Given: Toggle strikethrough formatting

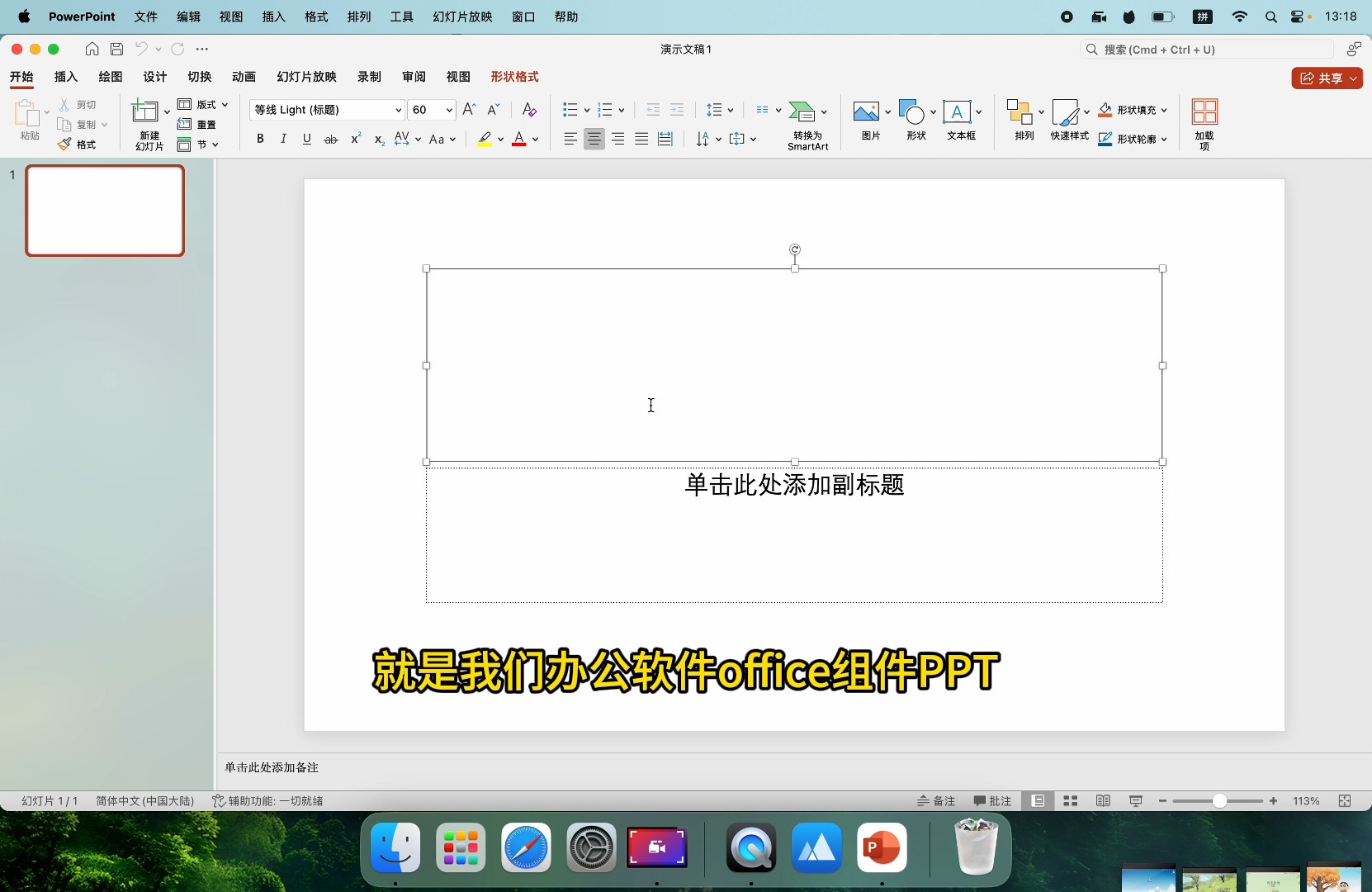Looking at the screenshot, I should point(331,139).
